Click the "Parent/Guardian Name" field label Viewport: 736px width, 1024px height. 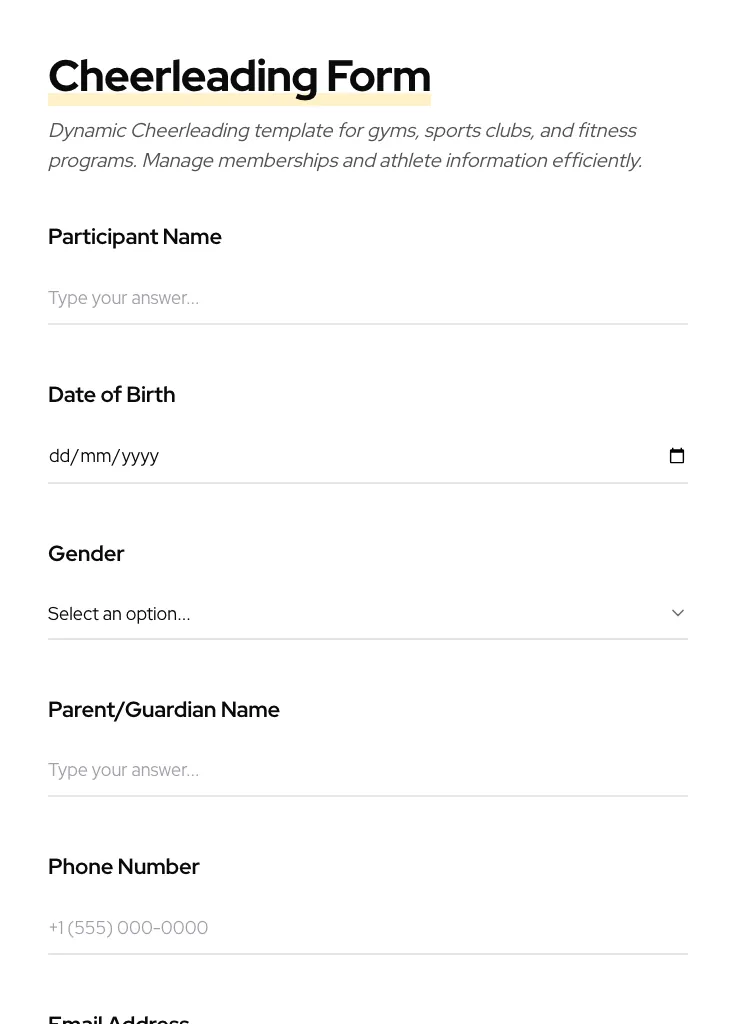164,710
